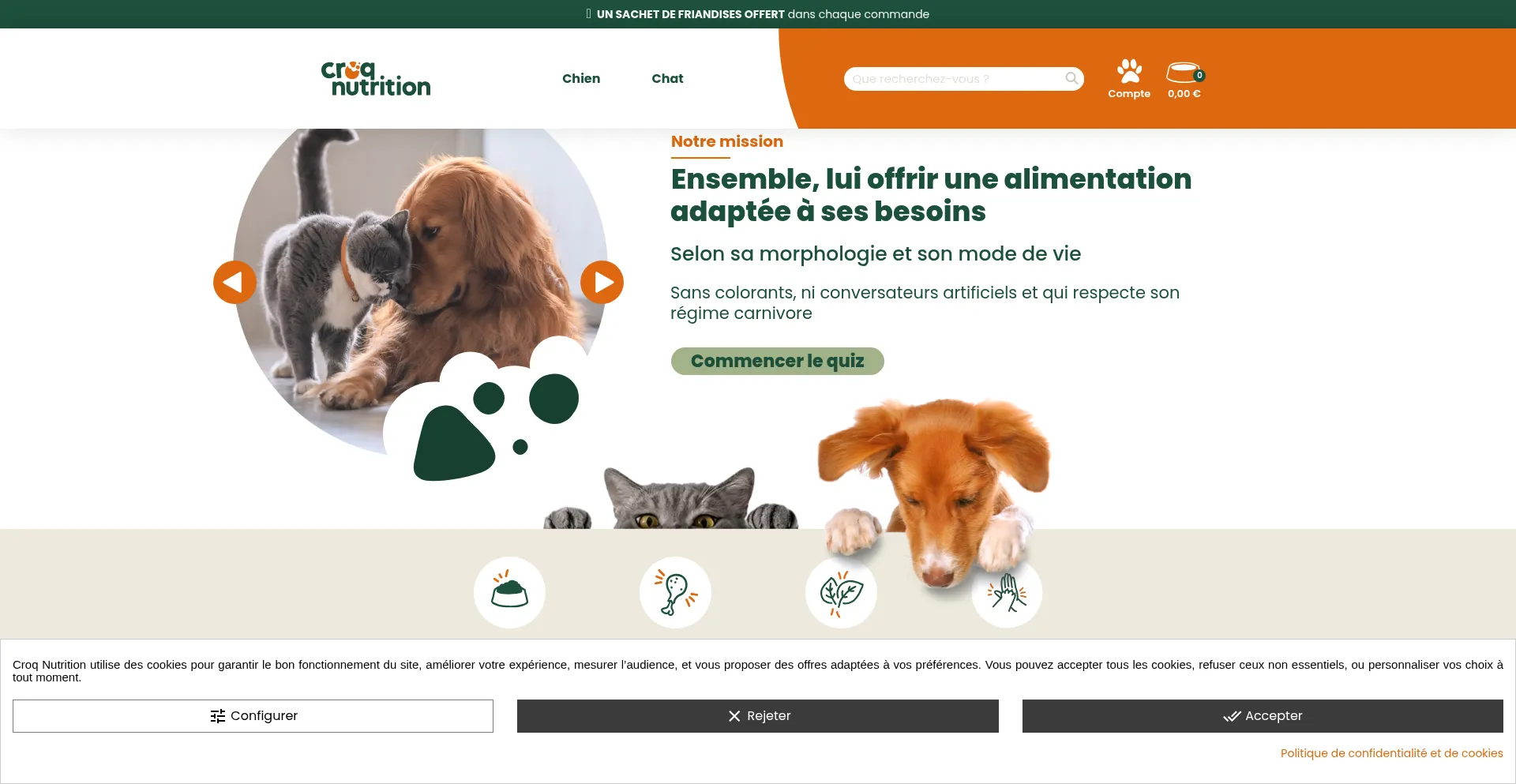The height and width of the screenshot is (784, 1516).
Task: Go to previous slide with left arrow
Action: (x=235, y=282)
